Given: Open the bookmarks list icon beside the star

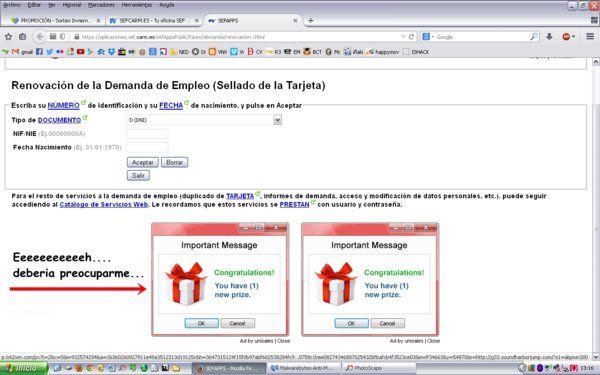Looking at the screenshot, I should pos(23,37).
